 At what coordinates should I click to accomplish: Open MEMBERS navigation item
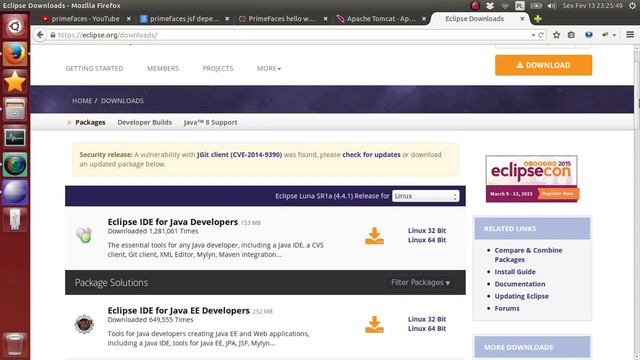(163, 68)
